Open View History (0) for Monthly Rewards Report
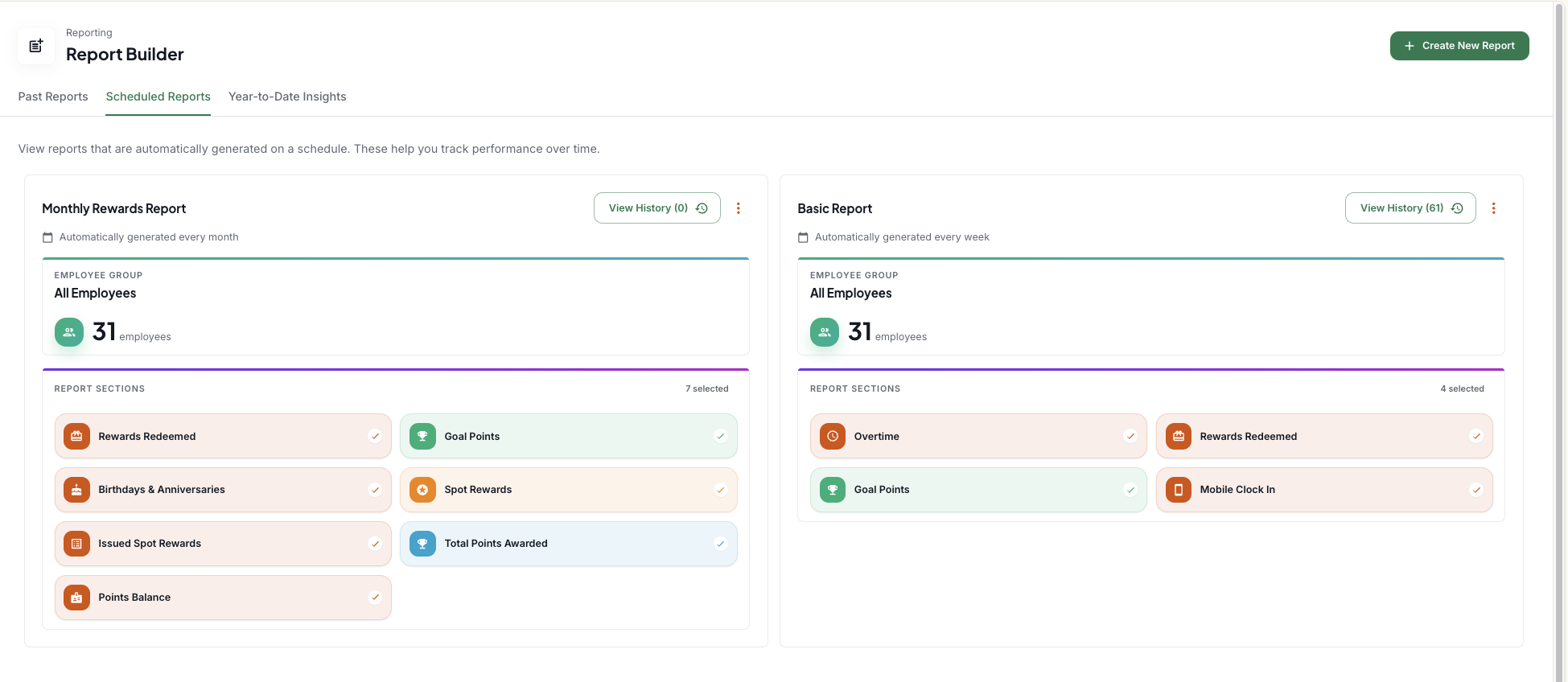The height and width of the screenshot is (682, 1568). pos(657,208)
